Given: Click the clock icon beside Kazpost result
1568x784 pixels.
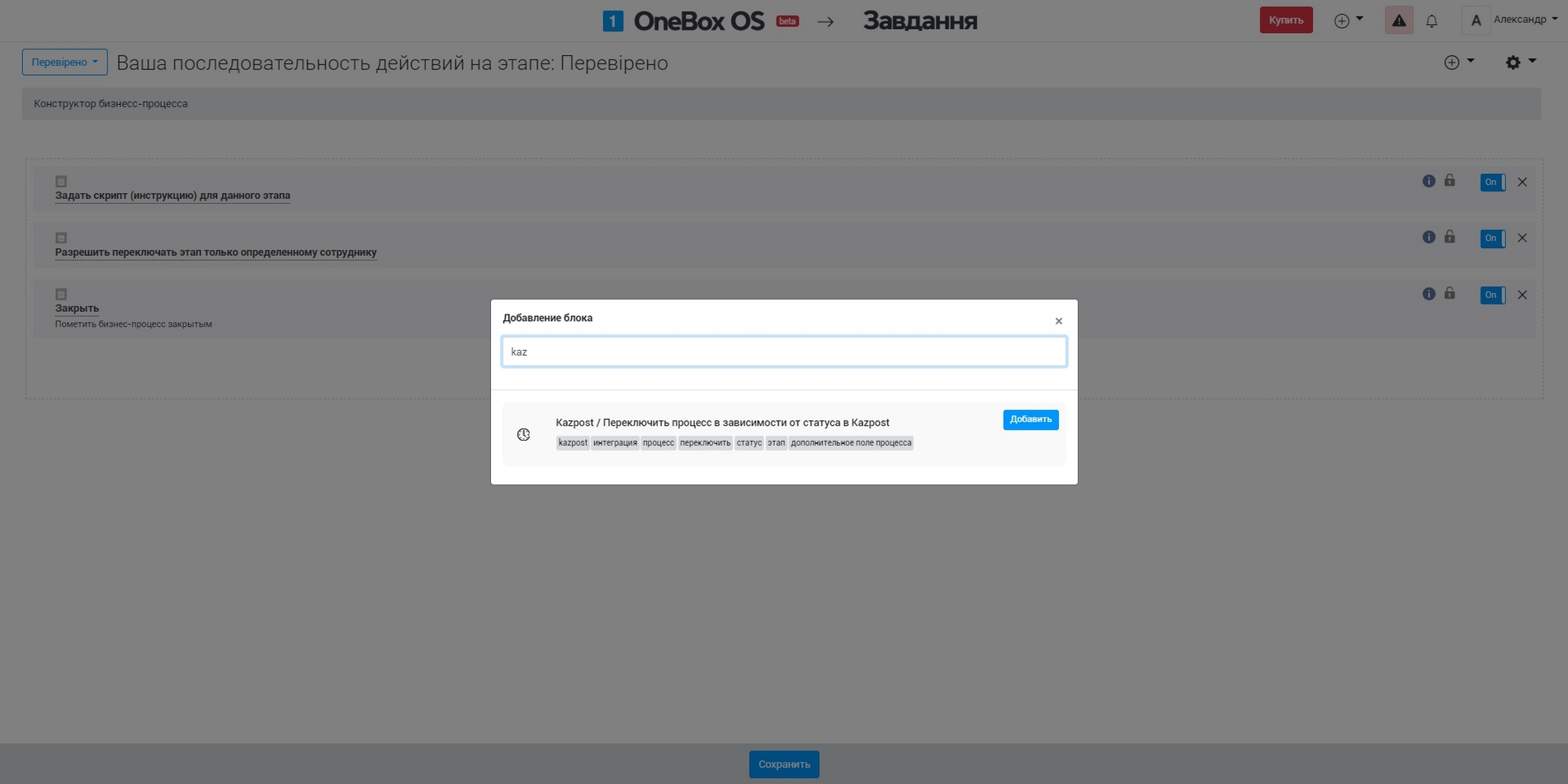Looking at the screenshot, I should 523,434.
